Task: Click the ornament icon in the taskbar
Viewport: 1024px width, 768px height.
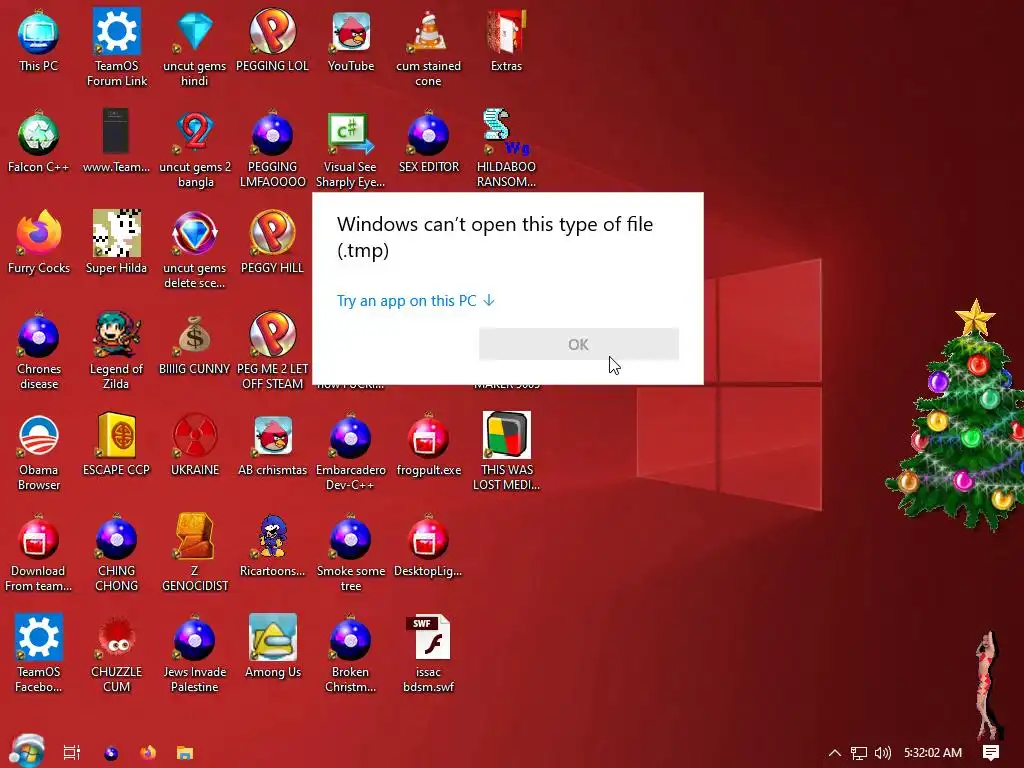Action: (111, 753)
